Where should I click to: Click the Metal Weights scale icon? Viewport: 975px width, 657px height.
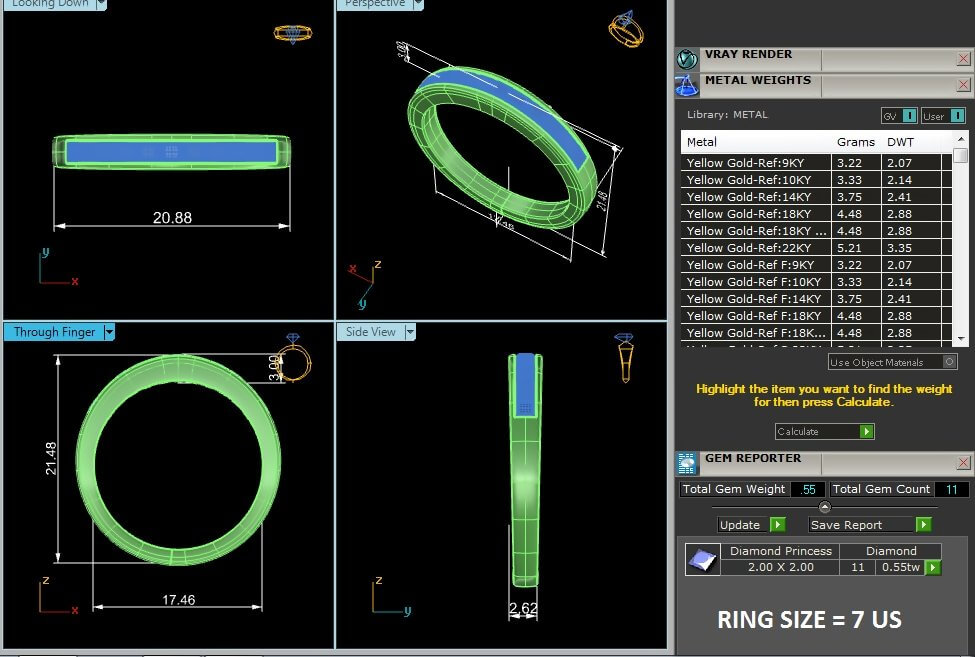click(x=686, y=85)
